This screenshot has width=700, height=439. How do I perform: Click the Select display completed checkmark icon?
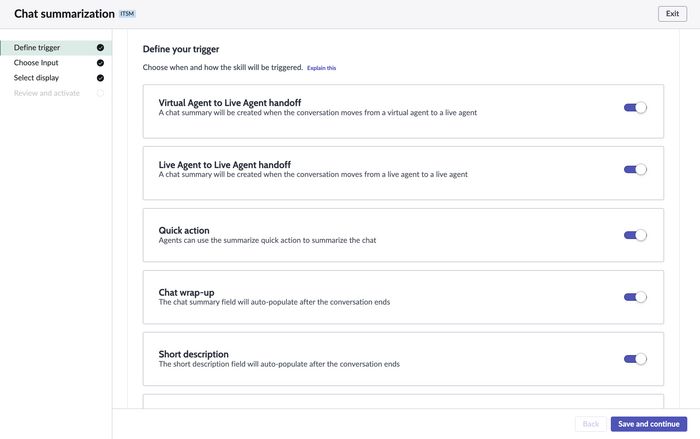[100, 78]
